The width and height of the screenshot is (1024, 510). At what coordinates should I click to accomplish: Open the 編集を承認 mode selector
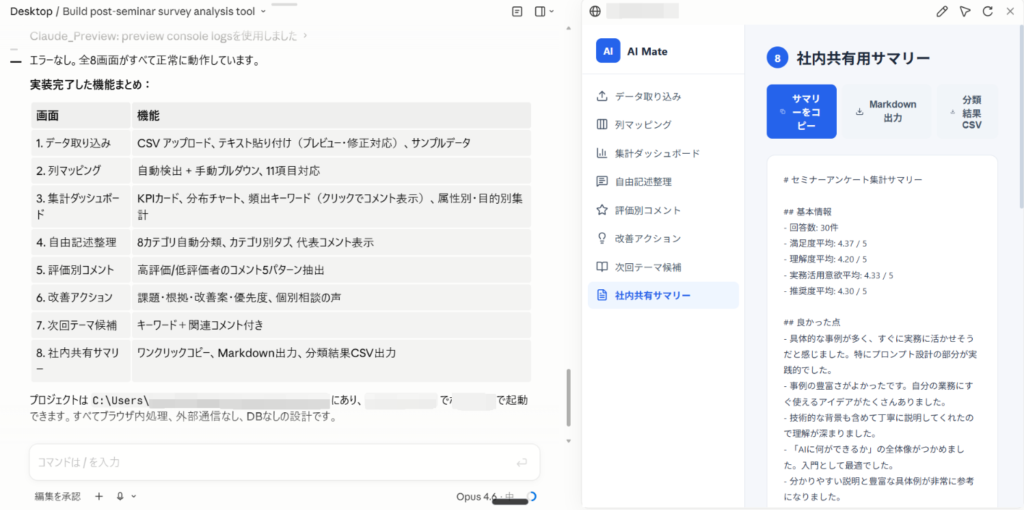tap(57, 496)
